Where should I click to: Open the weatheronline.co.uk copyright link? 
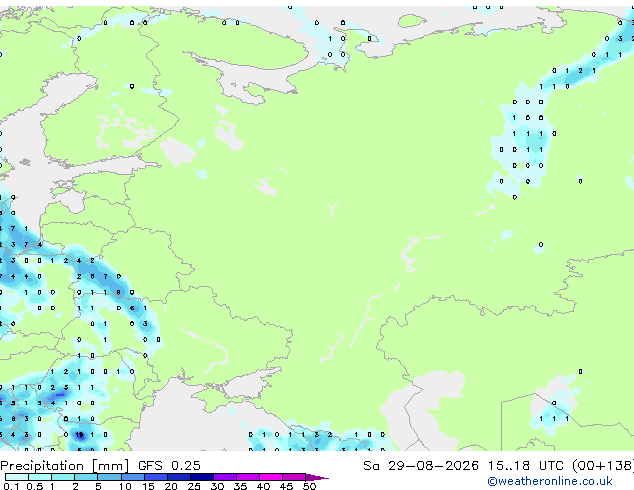point(550,481)
